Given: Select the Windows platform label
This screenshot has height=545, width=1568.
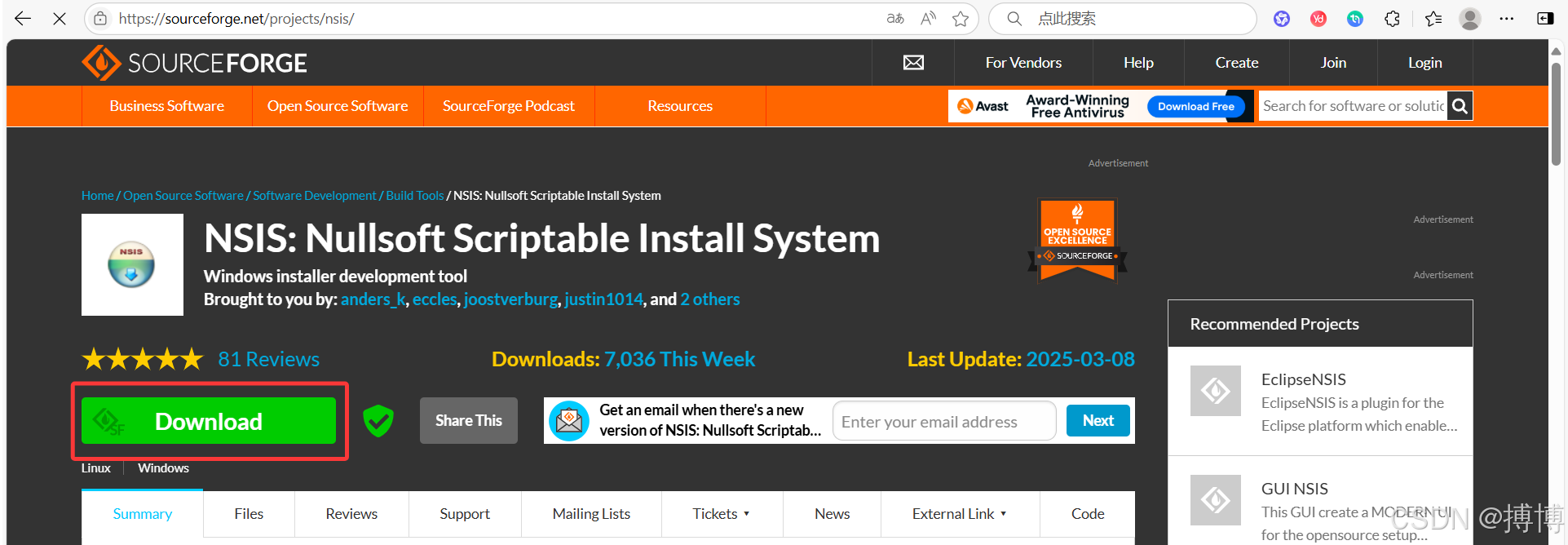Looking at the screenshot, I should click(x=163, y=468).
